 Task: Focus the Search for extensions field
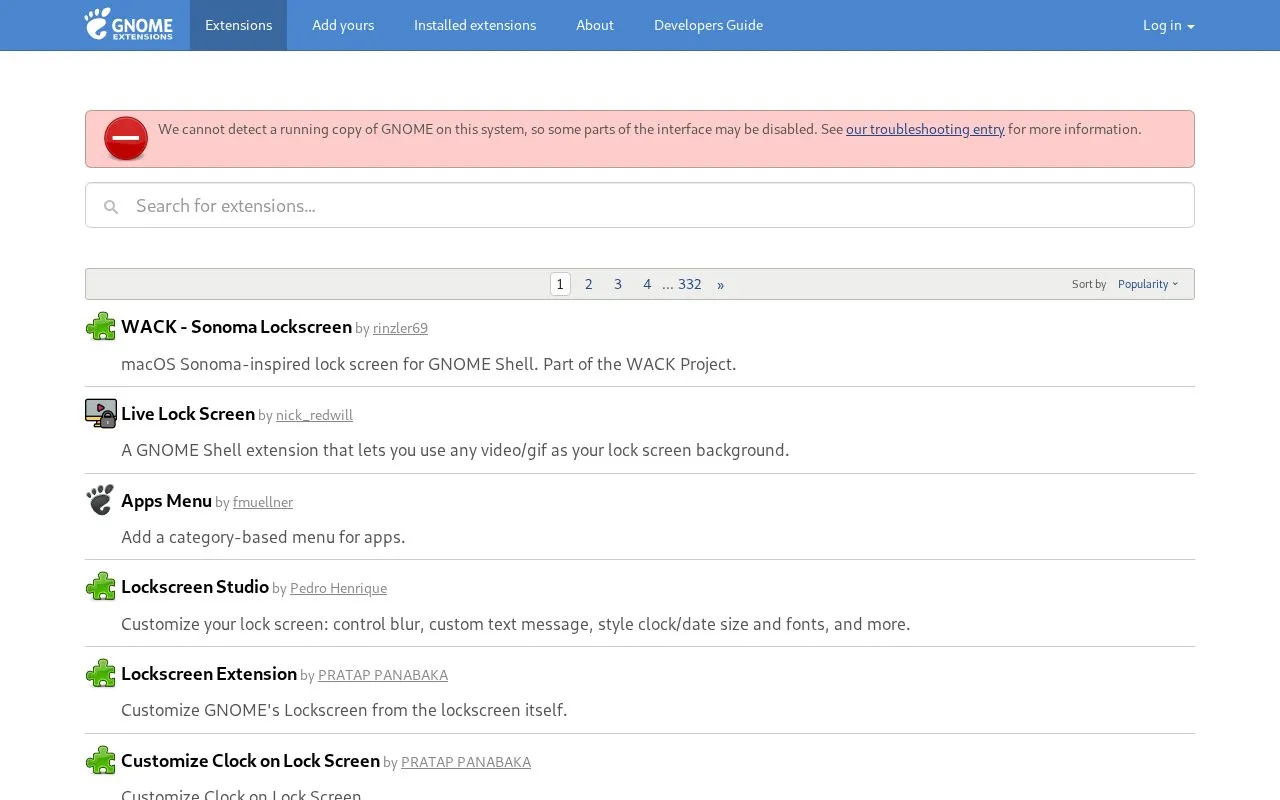pos(640,205)
